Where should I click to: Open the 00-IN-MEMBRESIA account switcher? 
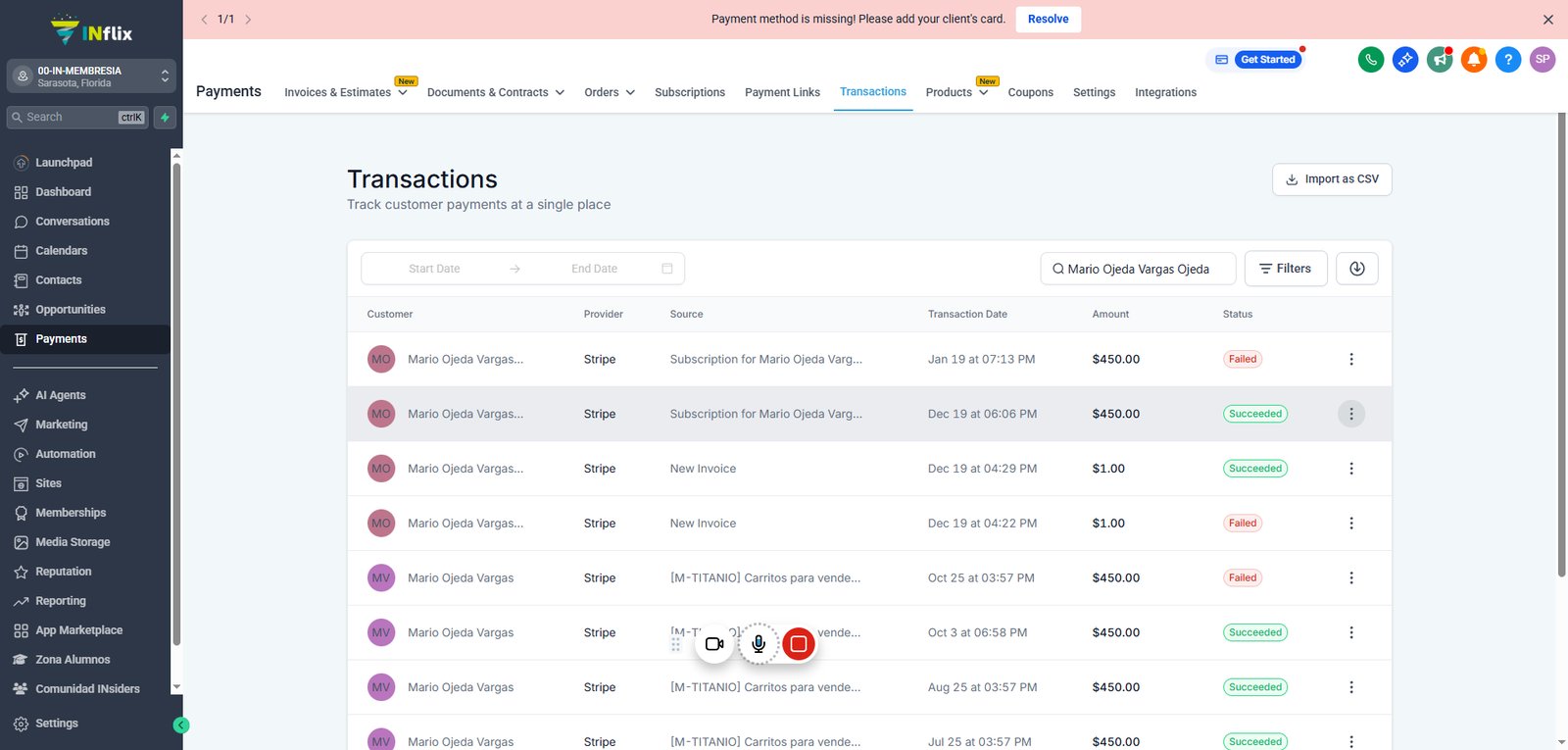click(x=91, y=76)
